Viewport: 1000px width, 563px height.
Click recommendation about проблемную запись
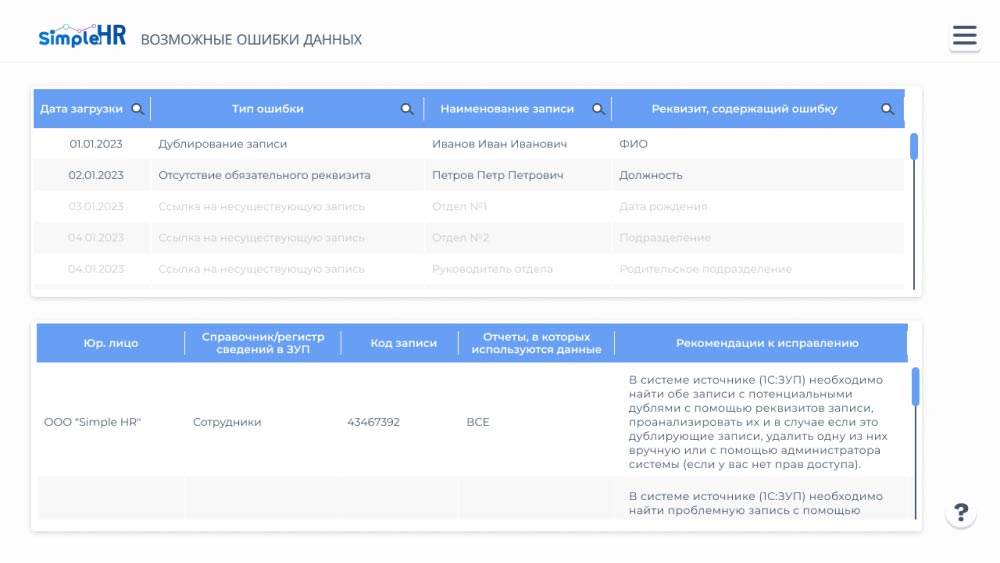(x=756, y=503)
